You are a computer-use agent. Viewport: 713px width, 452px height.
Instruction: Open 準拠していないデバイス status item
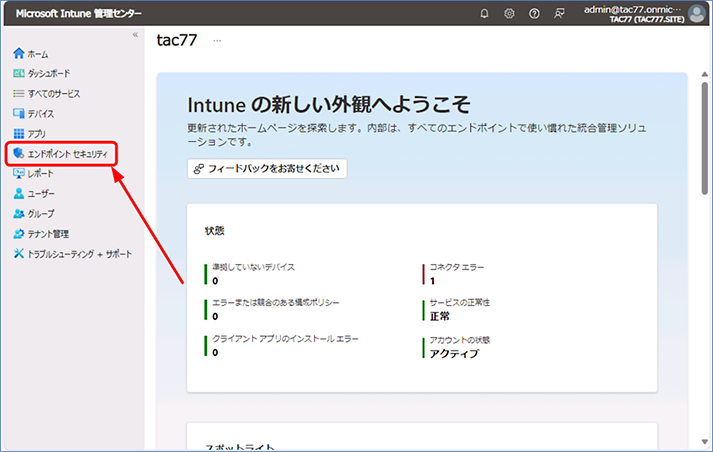(253, 267)
